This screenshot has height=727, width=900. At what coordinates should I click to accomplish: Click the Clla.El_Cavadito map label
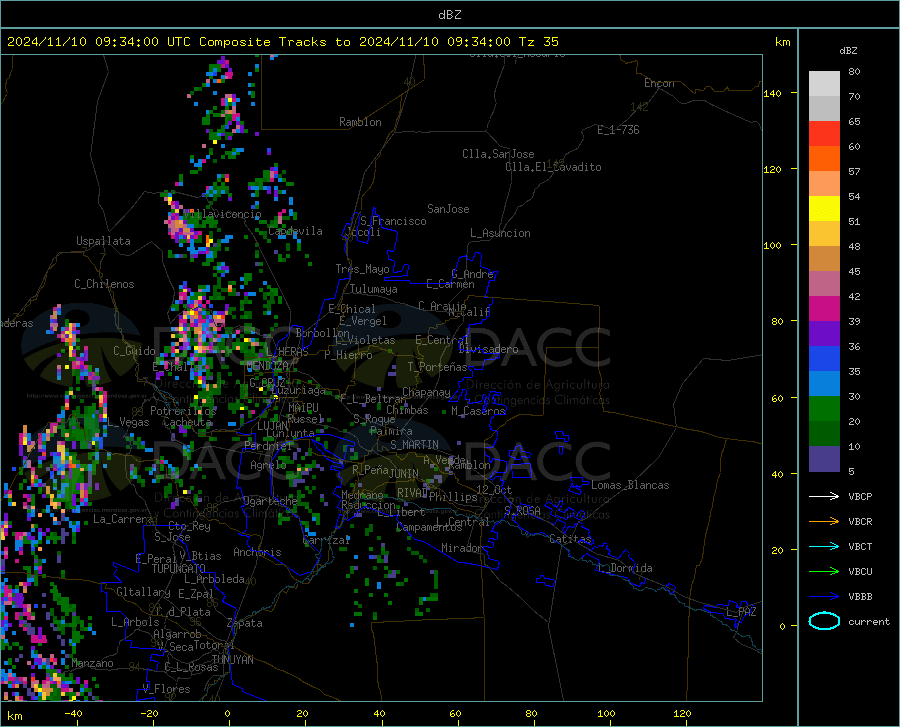(x=553, y=167)
